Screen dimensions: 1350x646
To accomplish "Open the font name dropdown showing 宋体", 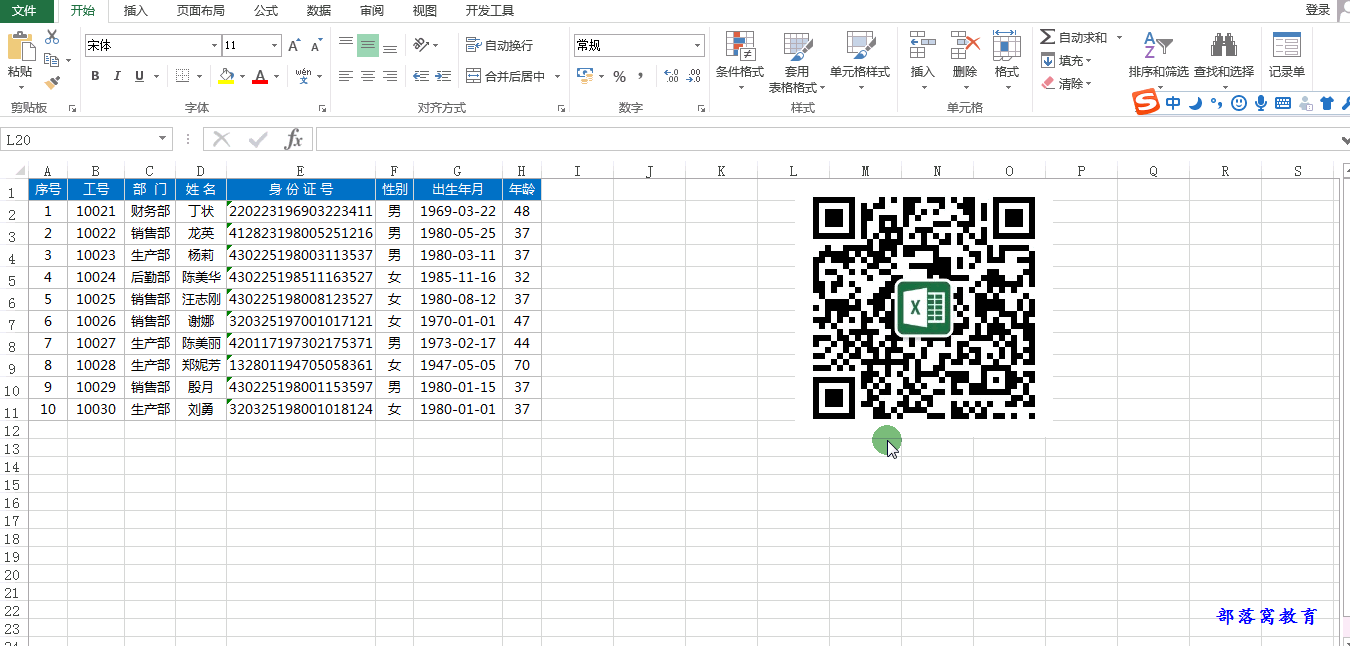I will [214, 45].
